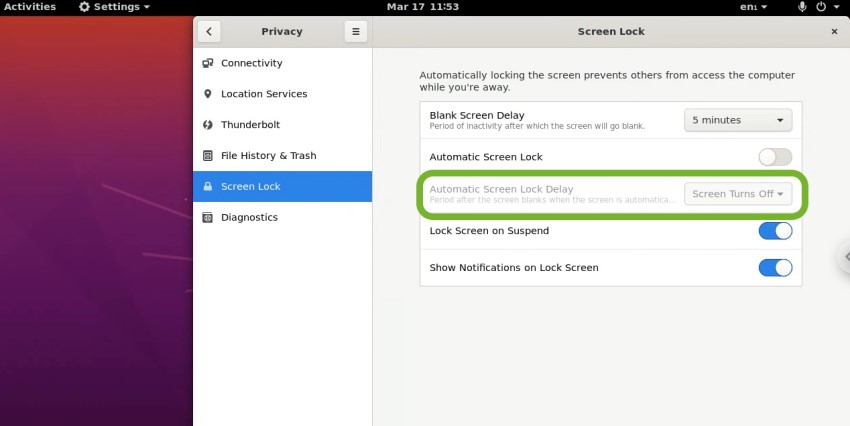Click the Location Services pin icon
This screenshot has height=426, width=850.
208,94
